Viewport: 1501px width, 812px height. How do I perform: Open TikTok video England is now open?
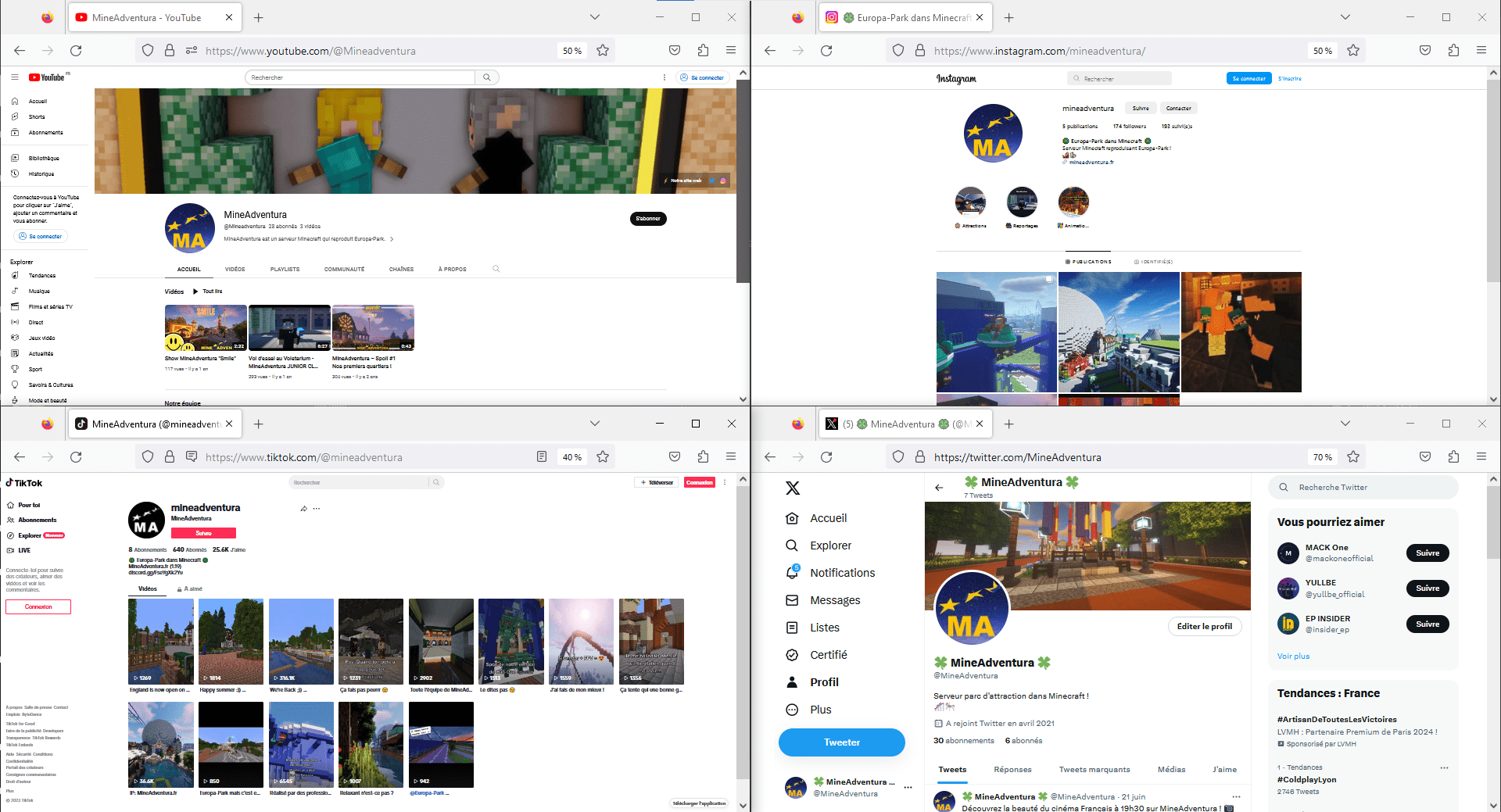(x=161, y=642)
